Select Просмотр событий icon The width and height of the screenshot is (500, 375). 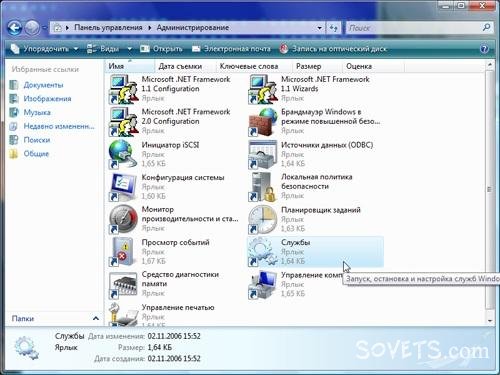point(123,252)
